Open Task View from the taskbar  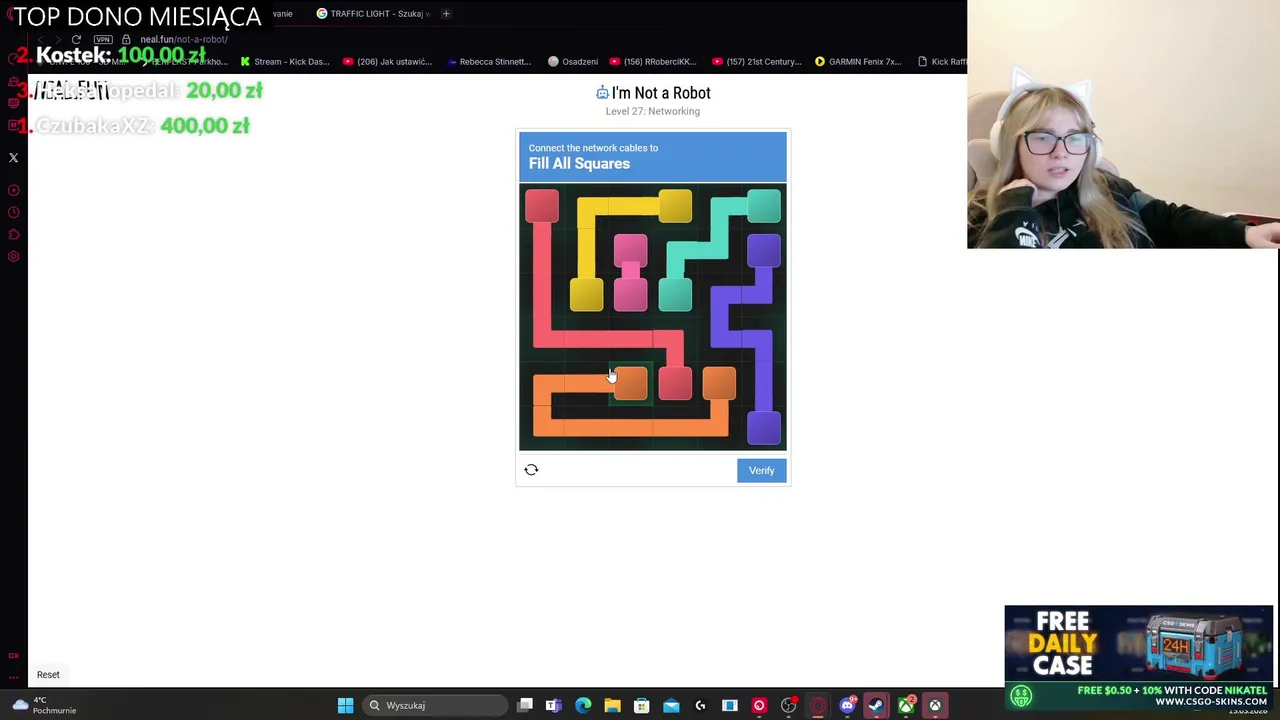click(525, 706)
